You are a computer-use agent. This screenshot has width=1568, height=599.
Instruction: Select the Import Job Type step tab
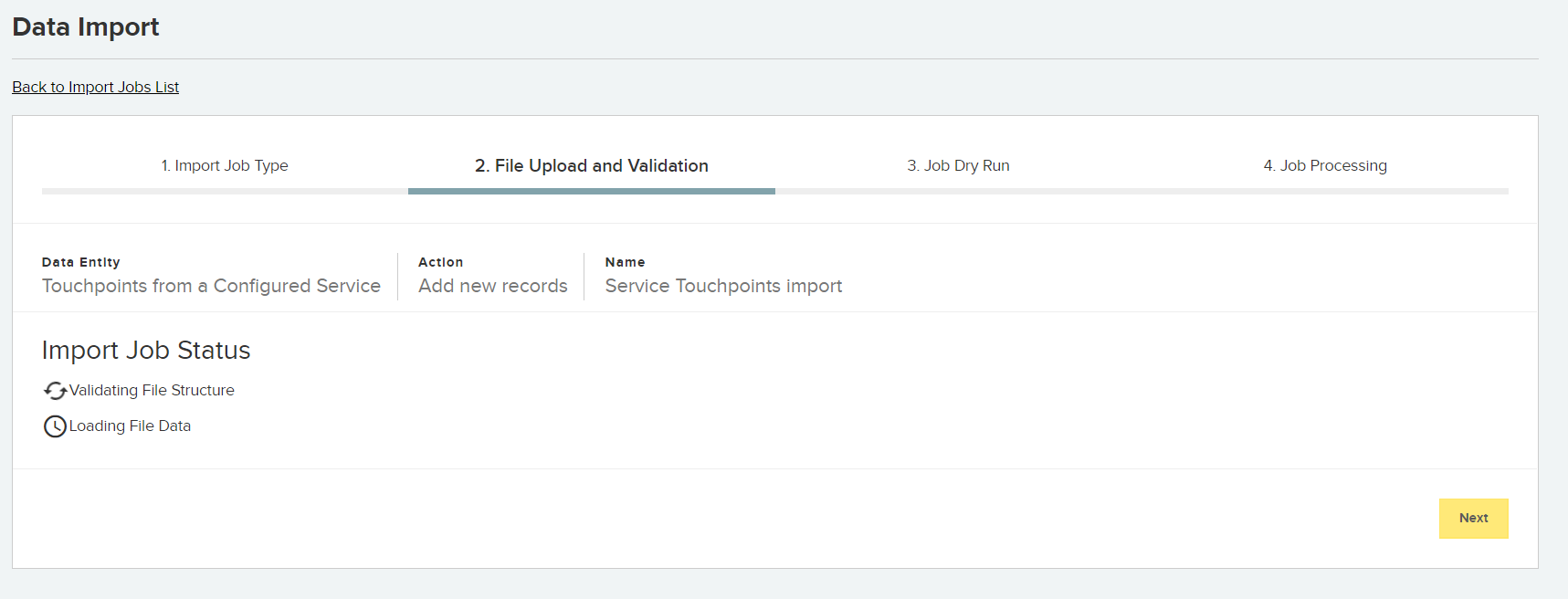tap(225, 165)
